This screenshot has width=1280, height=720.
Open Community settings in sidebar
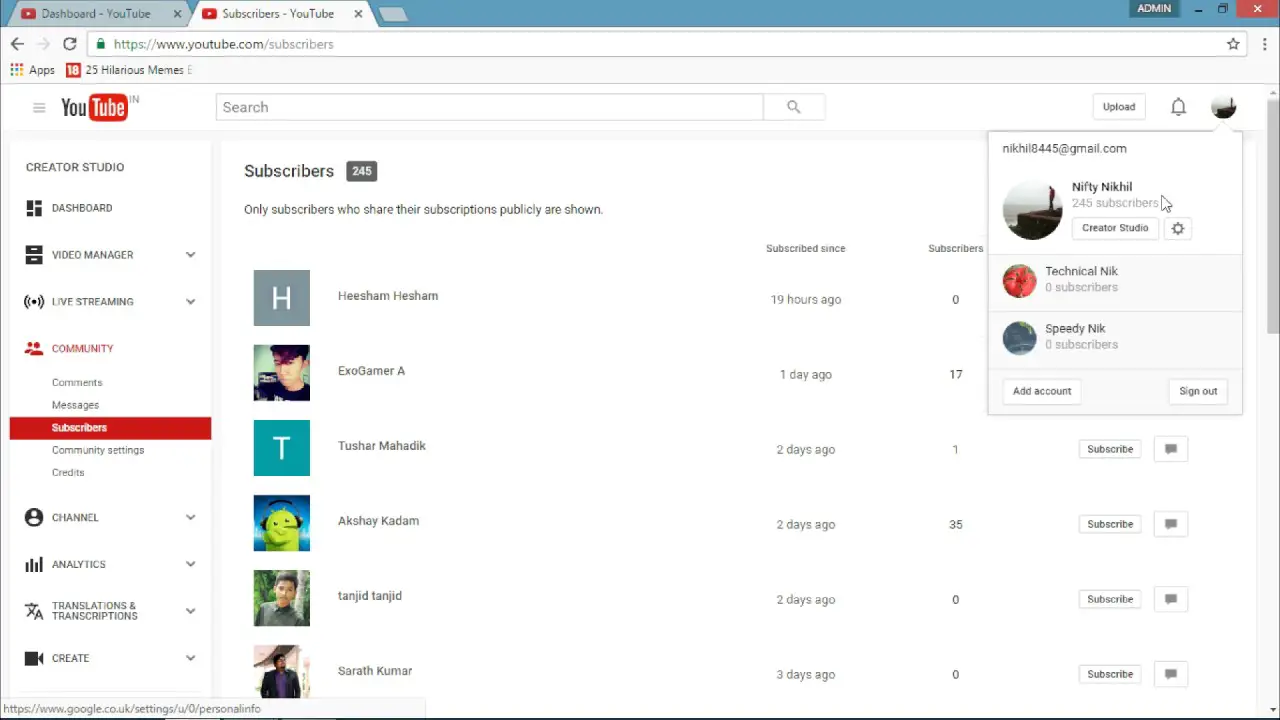pos(98,450)
